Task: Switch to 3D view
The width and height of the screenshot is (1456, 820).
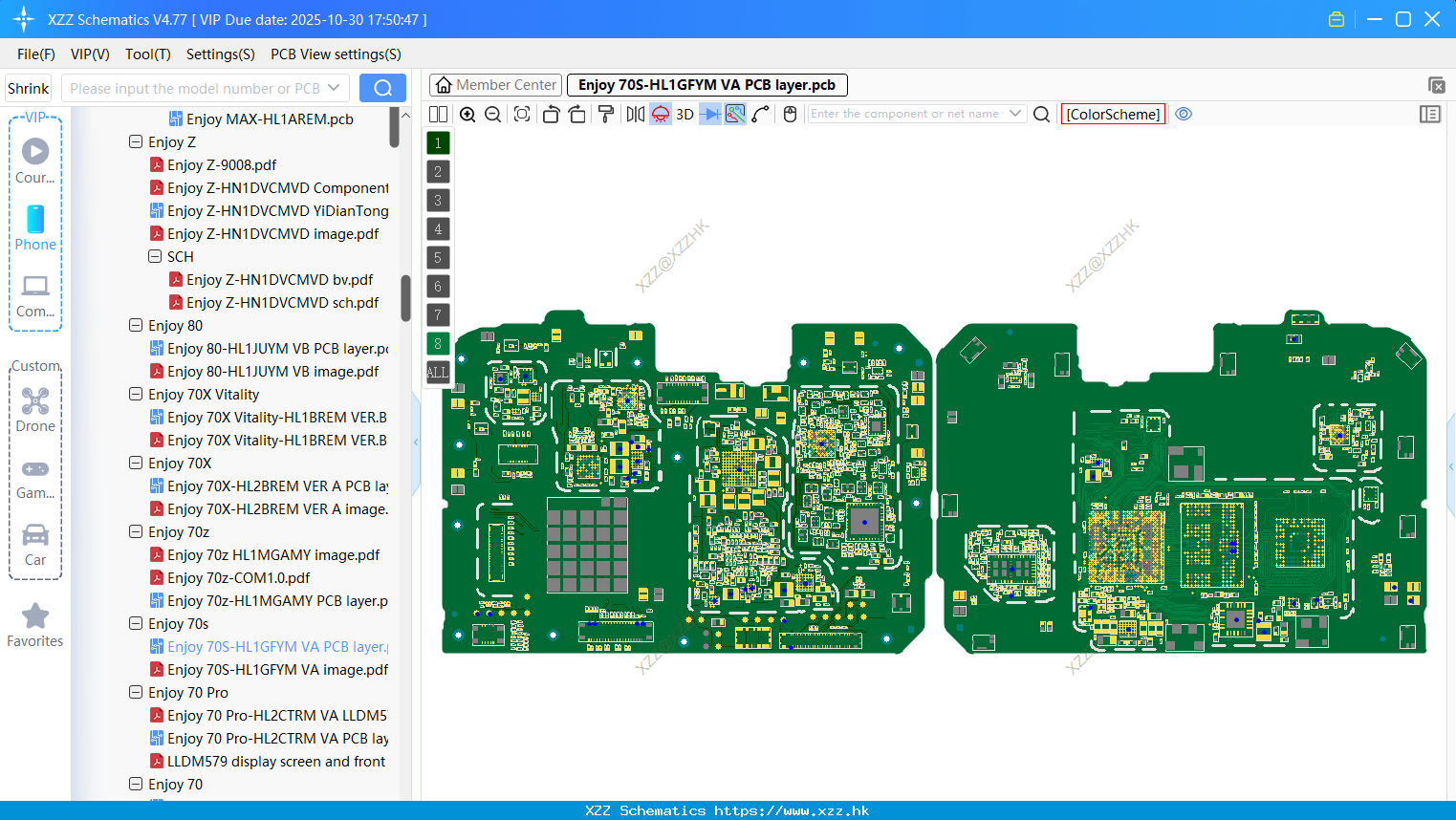Action: coord(685,114)
